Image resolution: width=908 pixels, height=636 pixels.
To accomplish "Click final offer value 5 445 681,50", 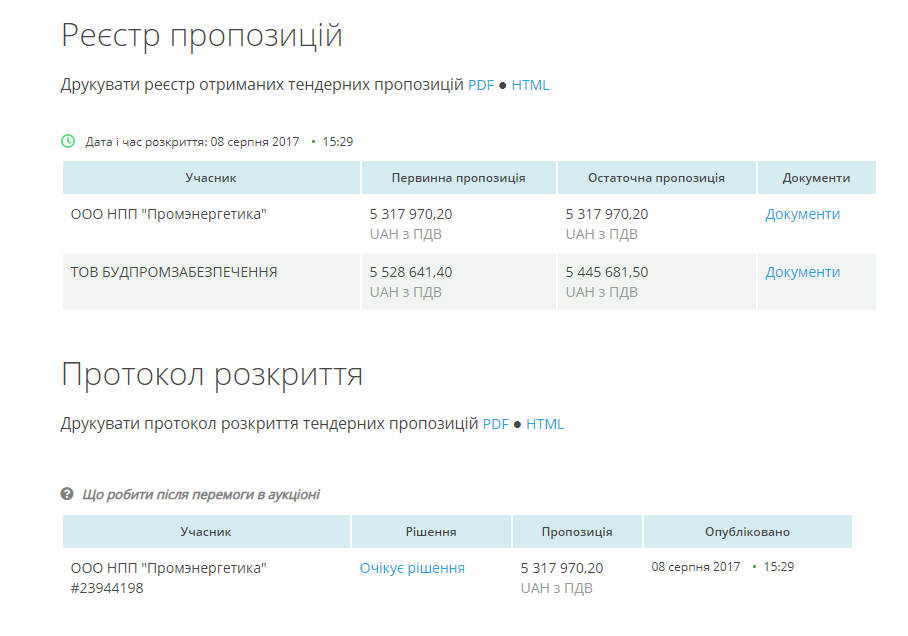I will click(607, 272).
